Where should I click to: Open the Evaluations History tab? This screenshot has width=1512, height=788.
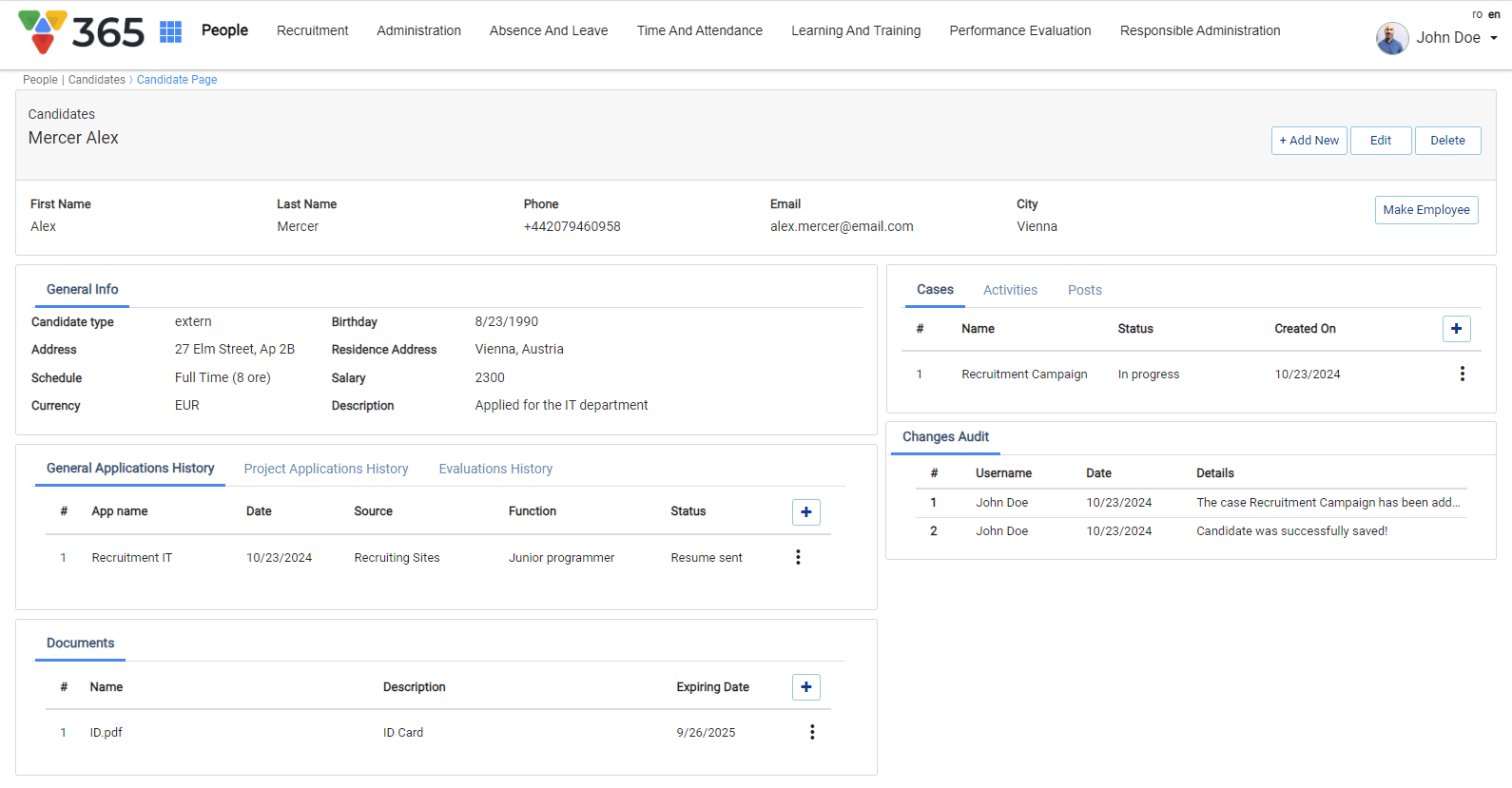(495, 469)
